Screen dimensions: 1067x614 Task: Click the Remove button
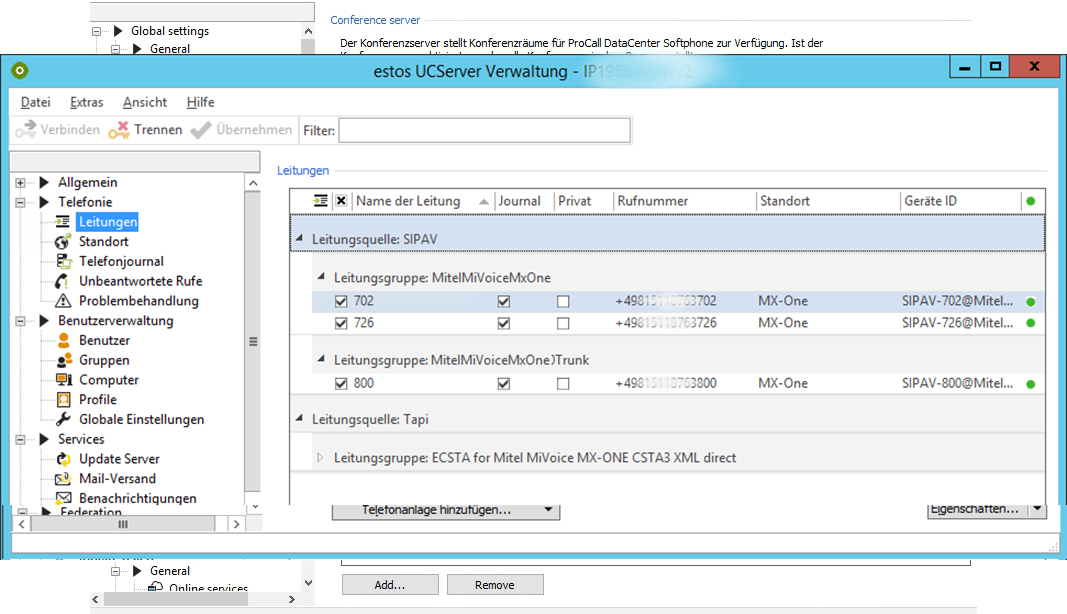coord(494,585)
